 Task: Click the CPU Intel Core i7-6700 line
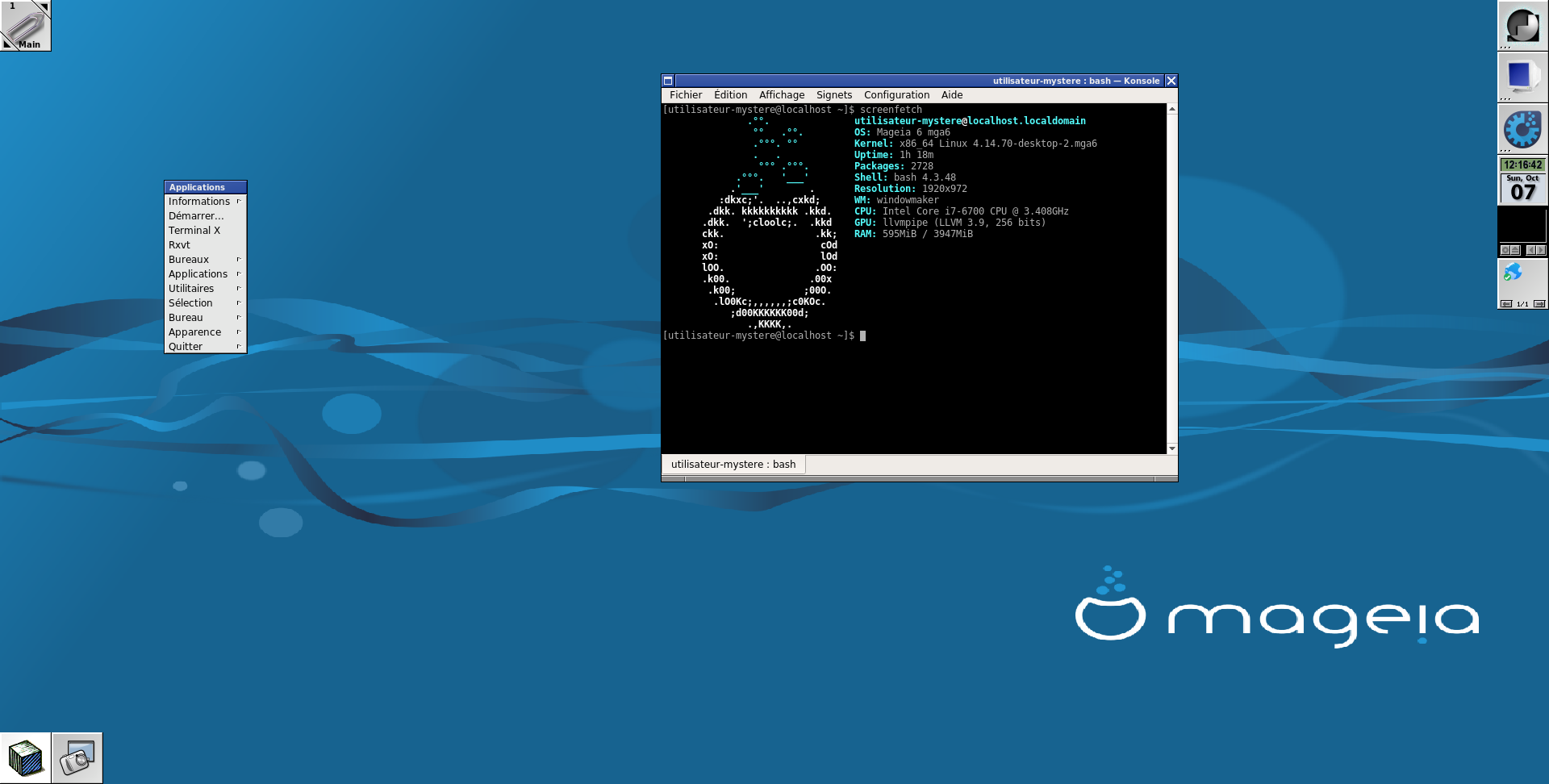[x=962, y=211]
